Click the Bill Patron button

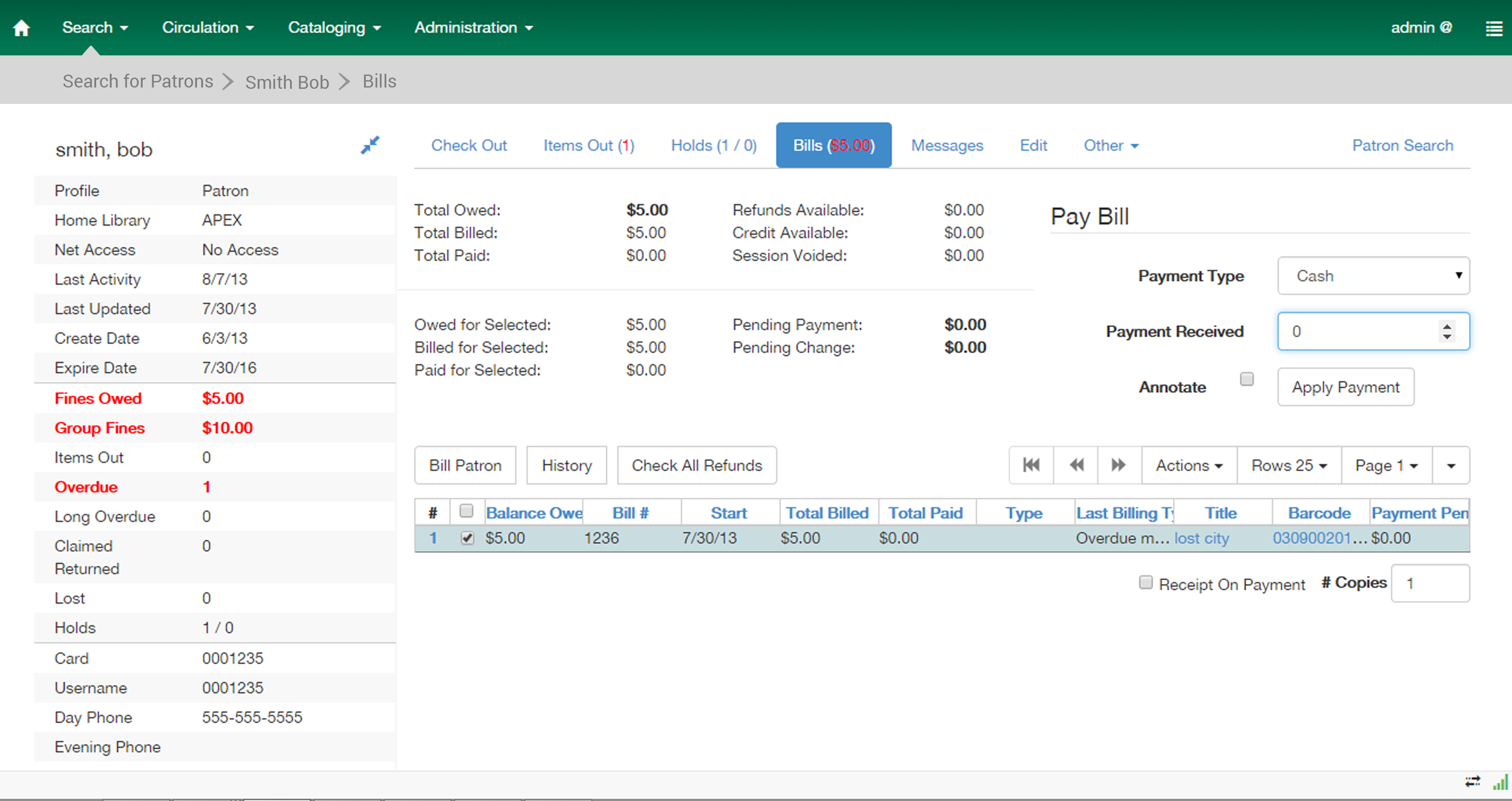click(x=465, y=465)
